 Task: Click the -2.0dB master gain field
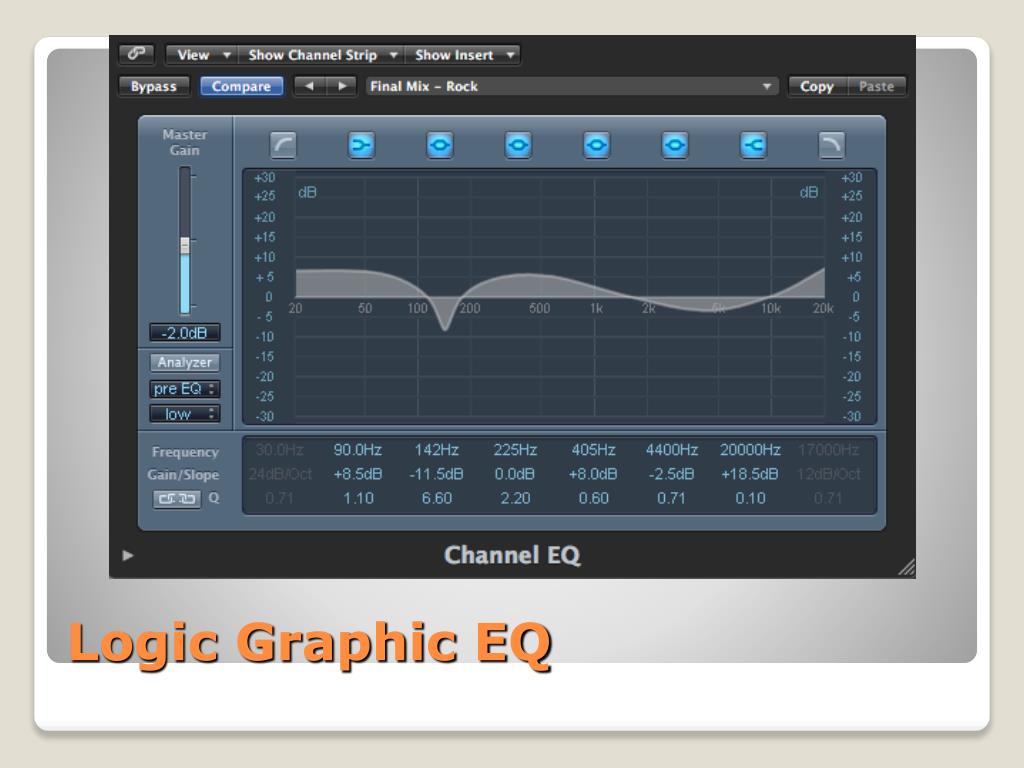185,333
